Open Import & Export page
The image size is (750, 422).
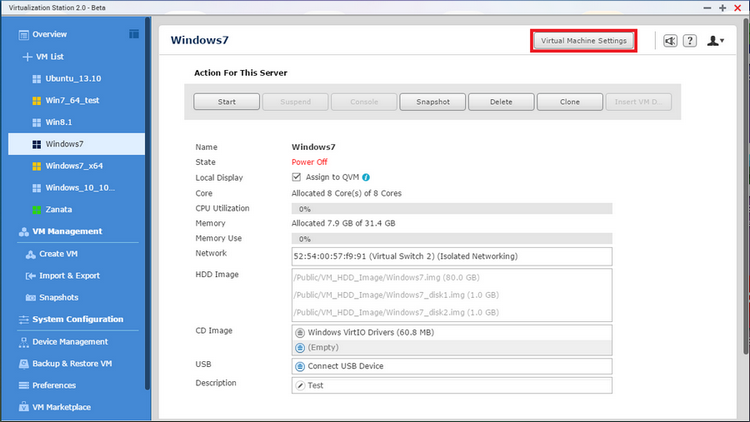[x=69, y=276]
